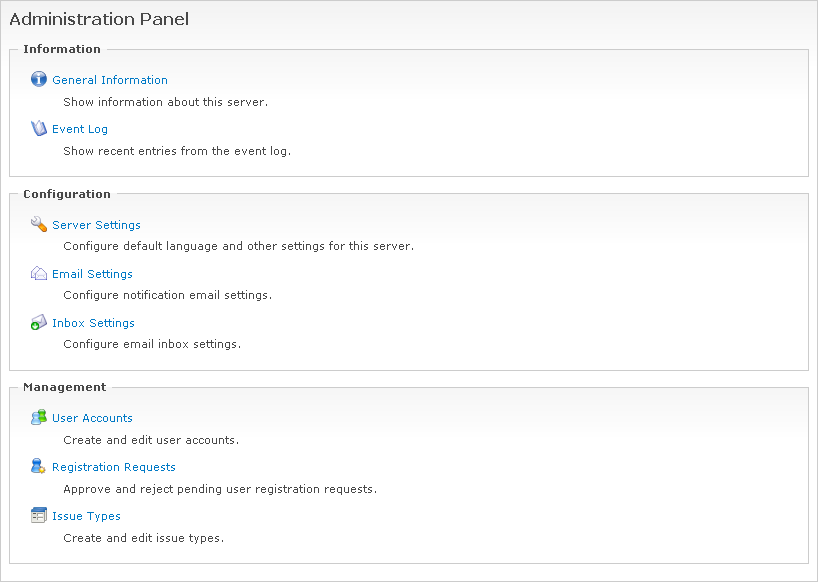Click the user icon beside Registration Requests
The width and height of the screenshot is (818, 582).
click(39, 467)
